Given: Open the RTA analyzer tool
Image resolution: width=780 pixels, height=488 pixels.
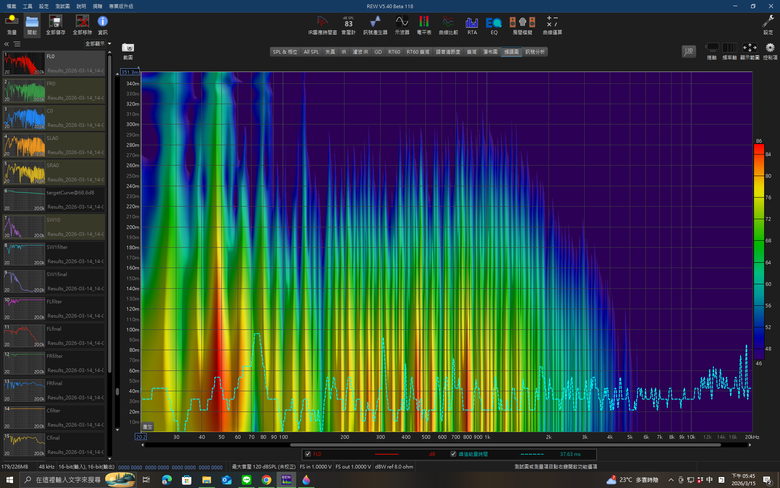Looking at the screenshot, I should pyautogui.click(x=472, y=22).
